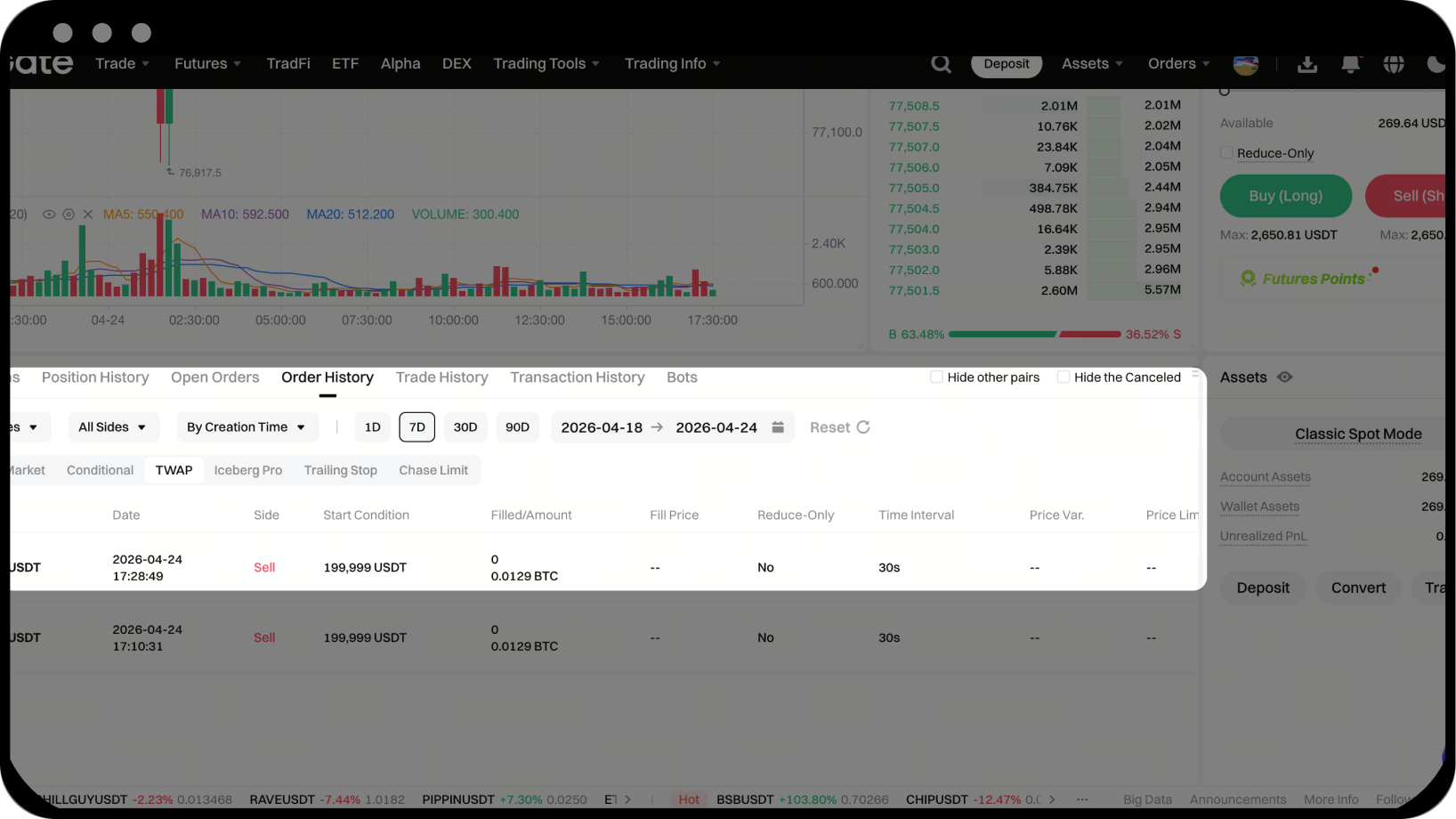Image resolution: width=1456 pixels, height=819 pixels.
Task: Click the Reset refresh icon
Action: point(863,427)
